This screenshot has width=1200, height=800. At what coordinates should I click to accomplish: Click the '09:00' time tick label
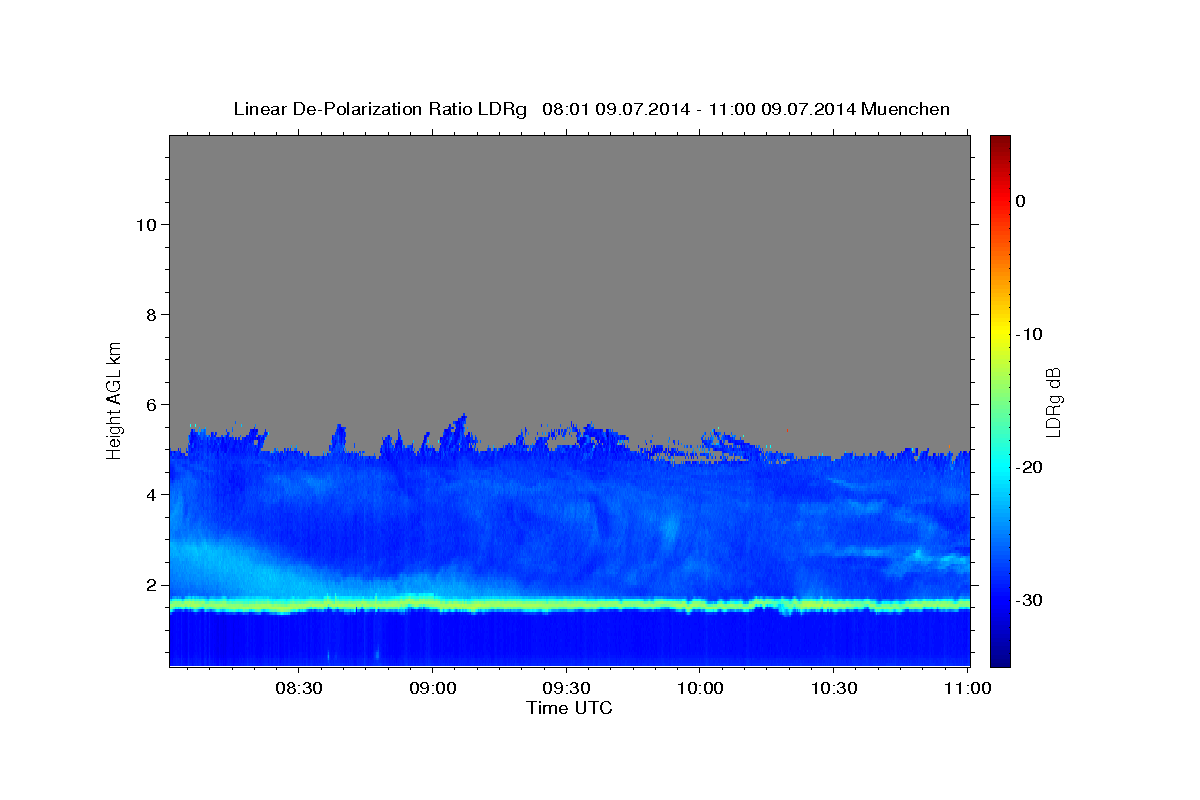coord(433,689)
